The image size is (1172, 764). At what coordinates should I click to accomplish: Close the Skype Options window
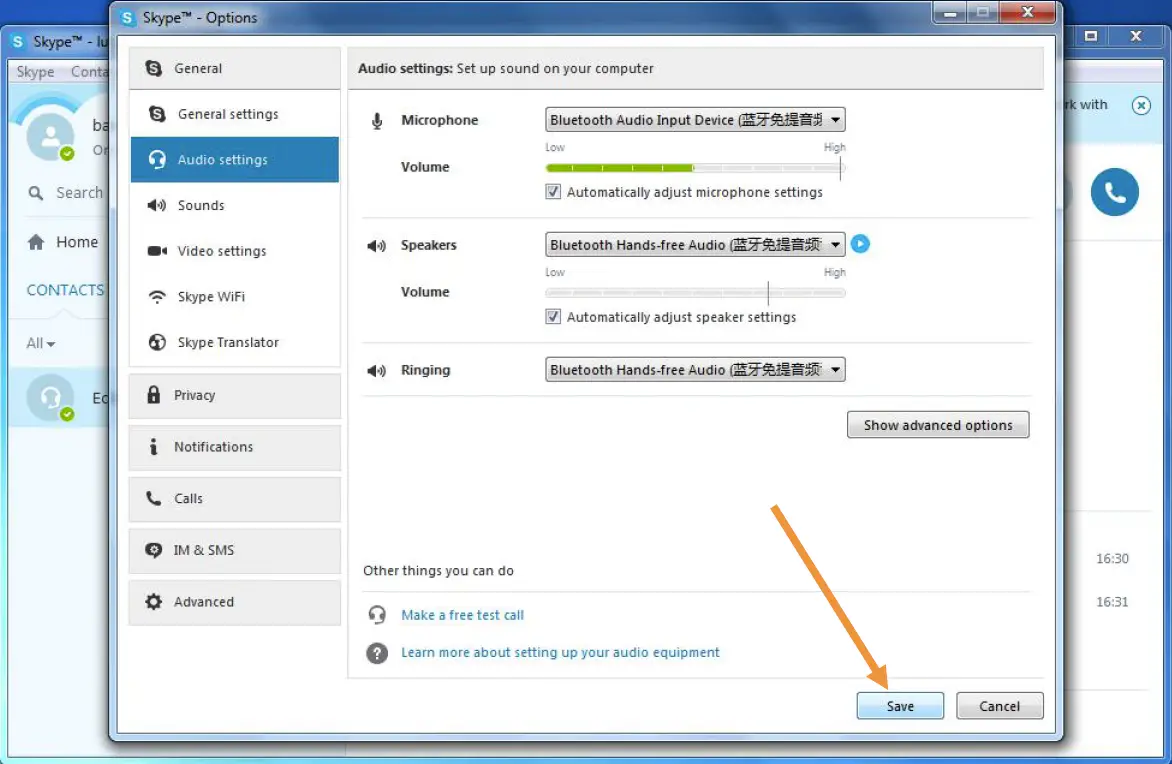click(x=1028, y=13)
